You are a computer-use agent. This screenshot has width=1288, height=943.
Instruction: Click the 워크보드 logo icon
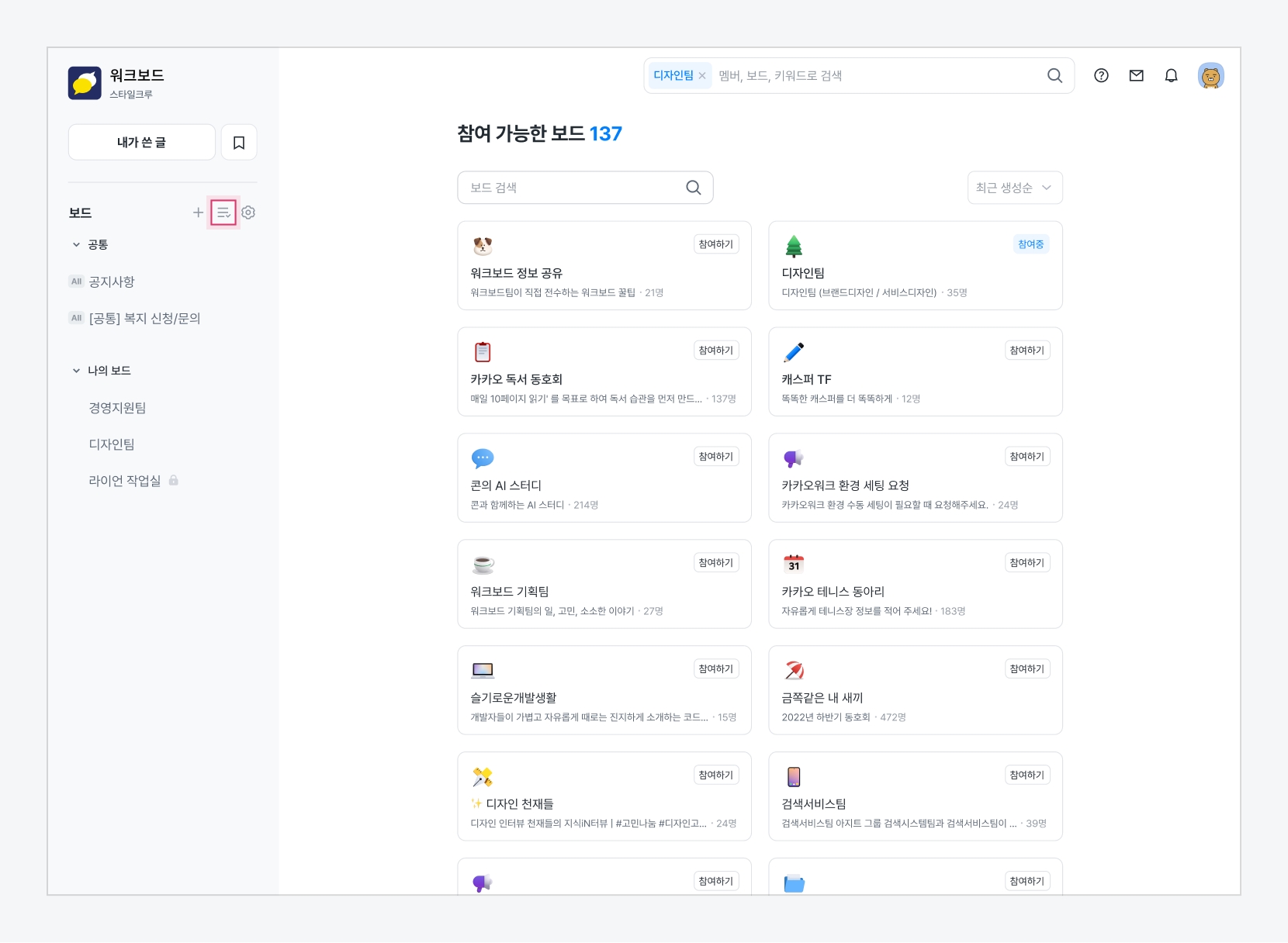pos(85,83)
